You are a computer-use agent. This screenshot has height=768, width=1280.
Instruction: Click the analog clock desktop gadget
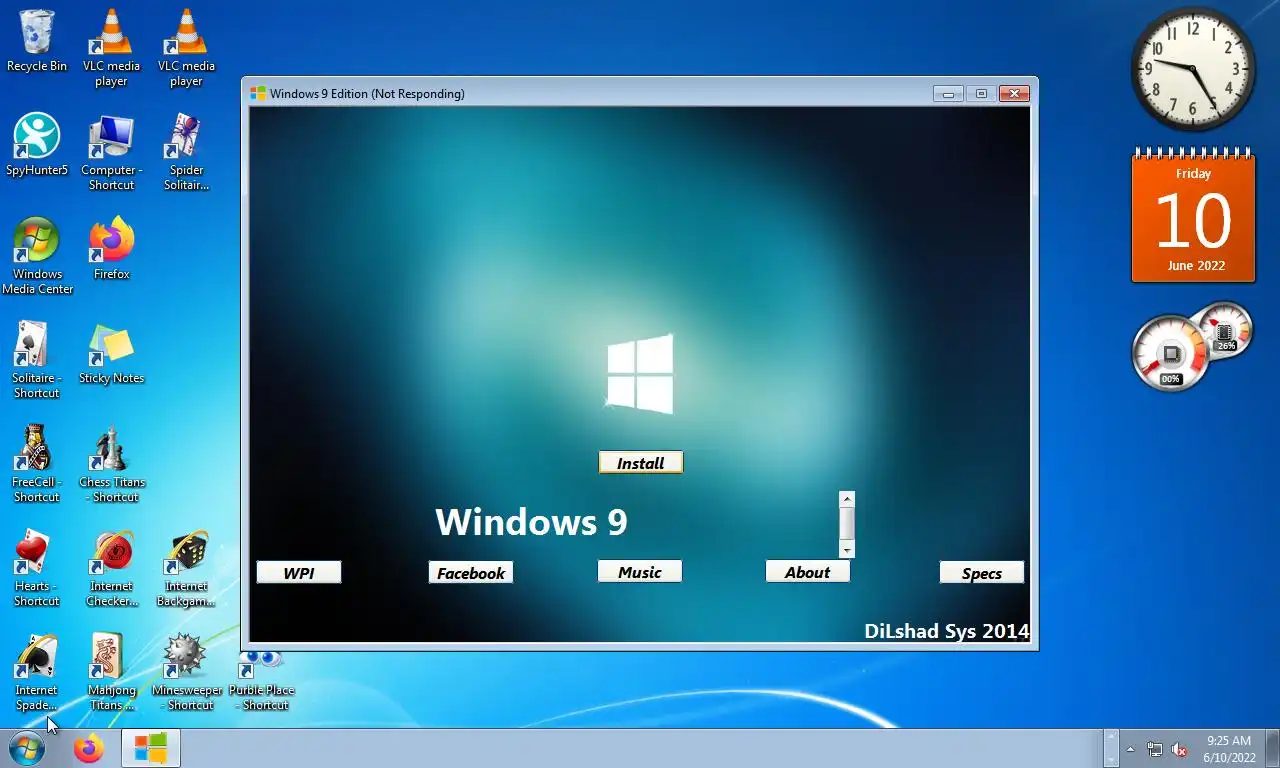pos(1193,68)
